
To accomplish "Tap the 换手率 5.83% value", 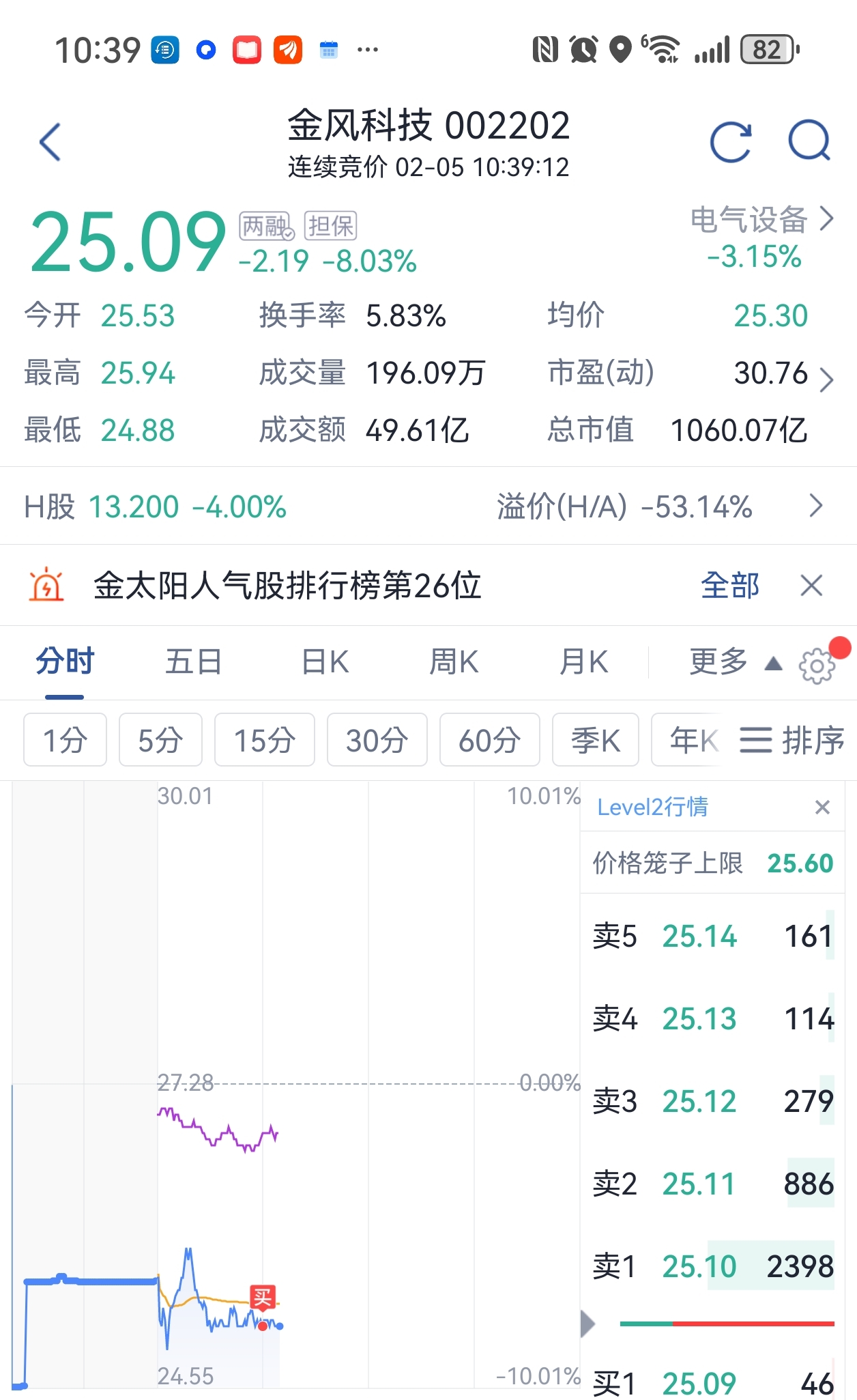I will point(406,316).
